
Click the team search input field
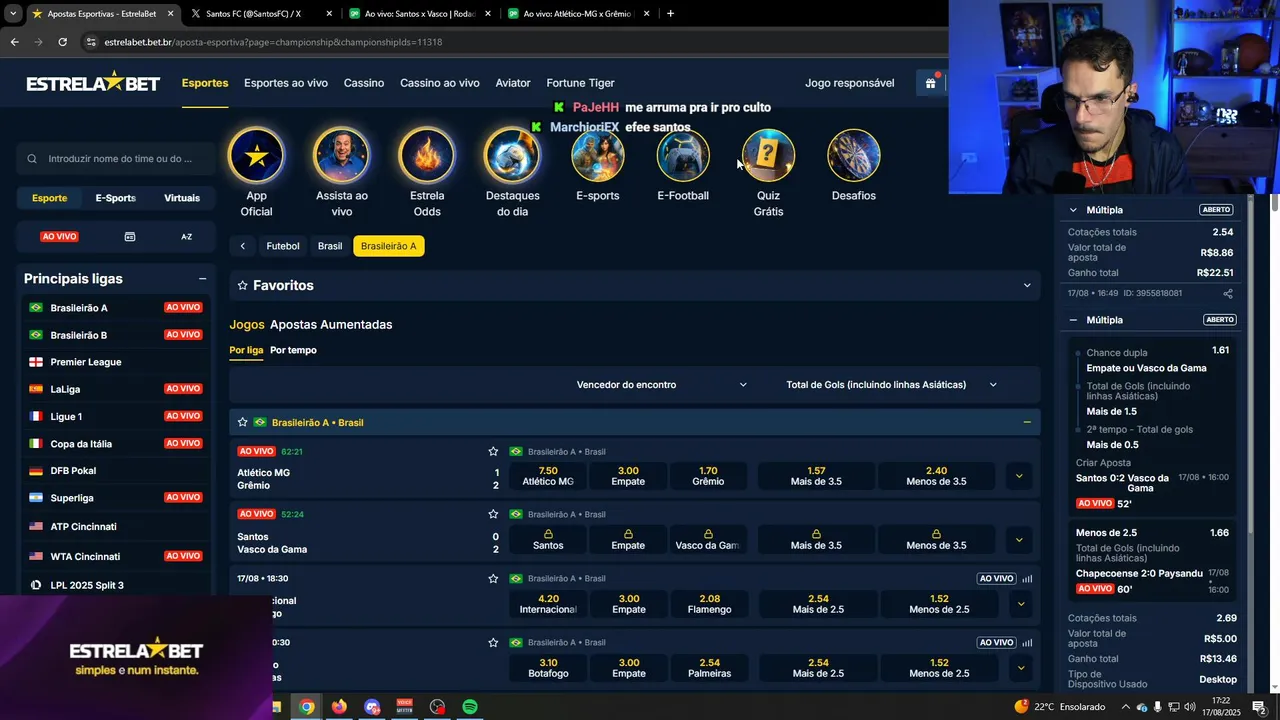[x=116, y=158]
